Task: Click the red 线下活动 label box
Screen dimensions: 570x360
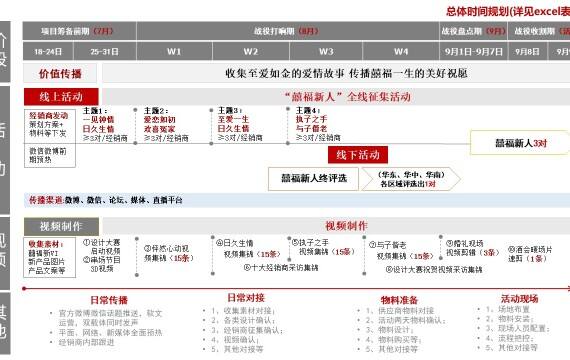Action: [x=358, y=155]
